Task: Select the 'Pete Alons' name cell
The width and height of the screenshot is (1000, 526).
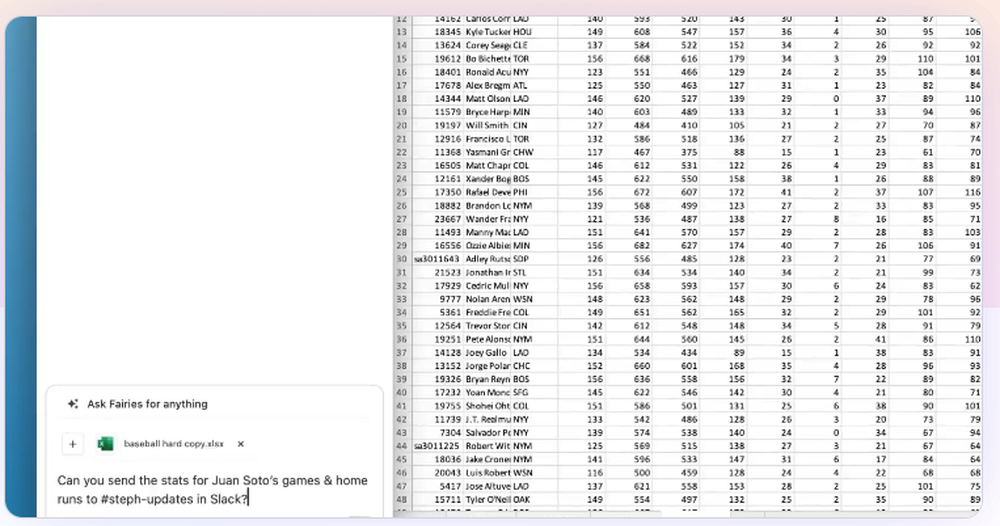Action: pyautogui.click(x=488, y=339)
